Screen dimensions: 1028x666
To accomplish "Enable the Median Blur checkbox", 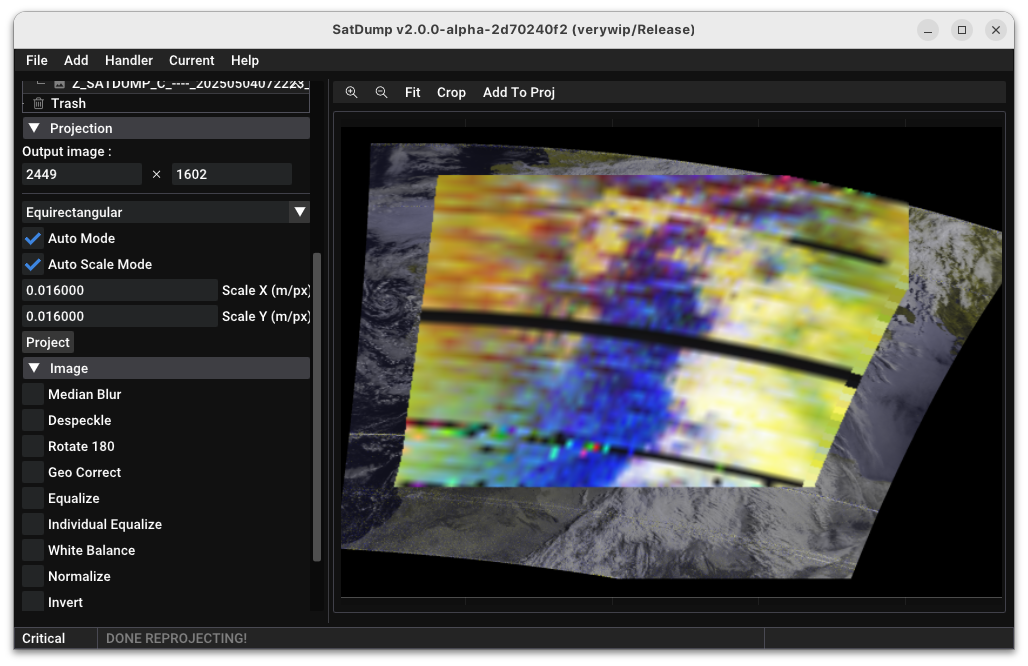I will click(33, 394).
